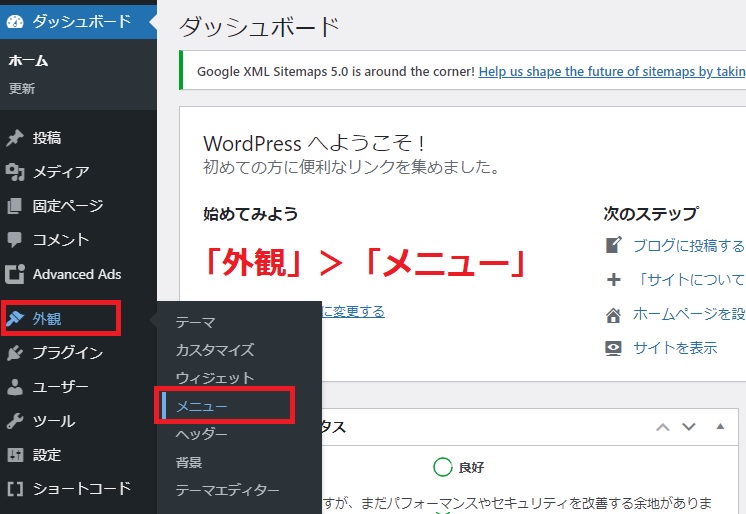Click the Media icon beside メディア
746x514 pixels.
(x=15, y=172)
